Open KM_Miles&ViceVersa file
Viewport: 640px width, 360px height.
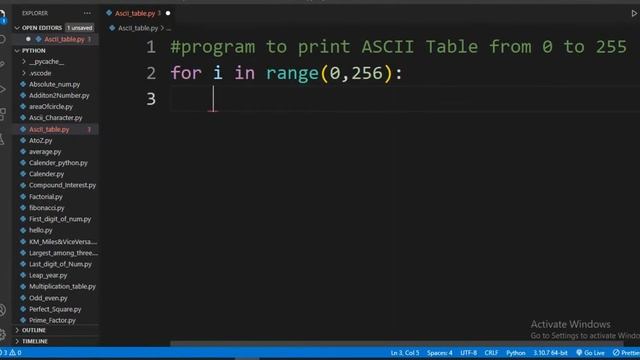pyautogui.click(x=63, y=242)
